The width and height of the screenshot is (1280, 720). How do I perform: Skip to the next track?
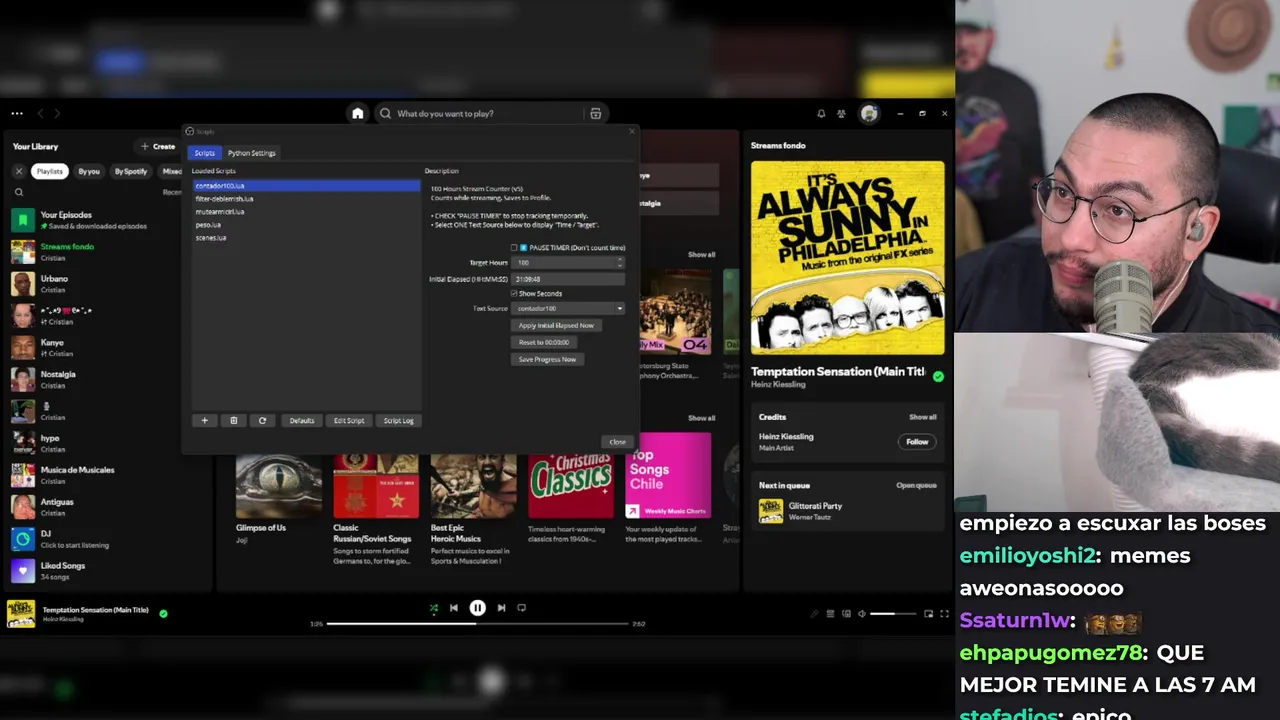click(502, 607)
